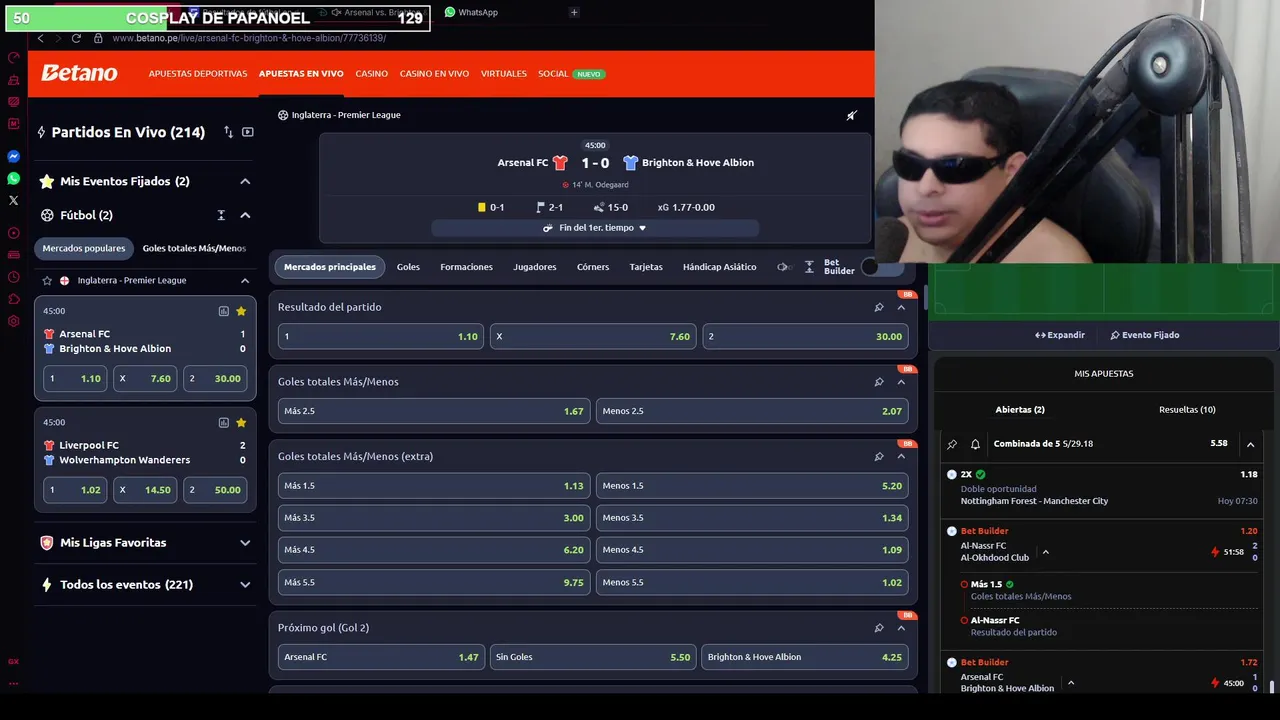
Task: Collapse Inglaterra - Premier League list in sidebar
Action: pyautogui.click(x=245, y=280)
